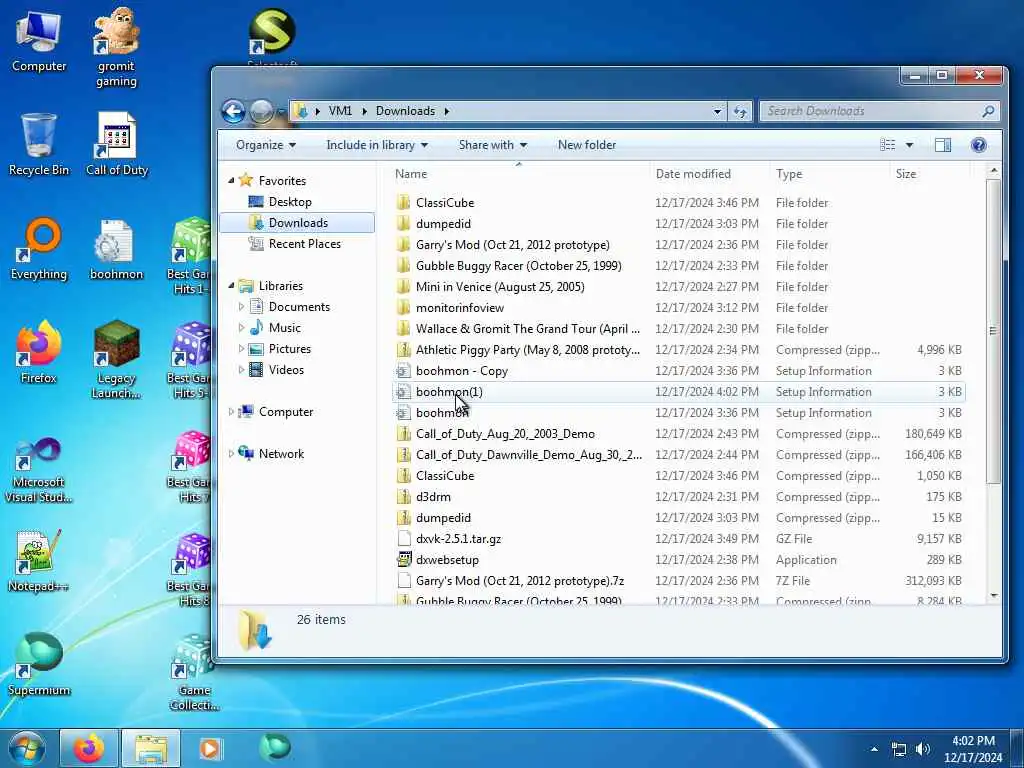
Task: Open the Include in library dropdown
Action: pyautogui.click(x=377, y=145)
